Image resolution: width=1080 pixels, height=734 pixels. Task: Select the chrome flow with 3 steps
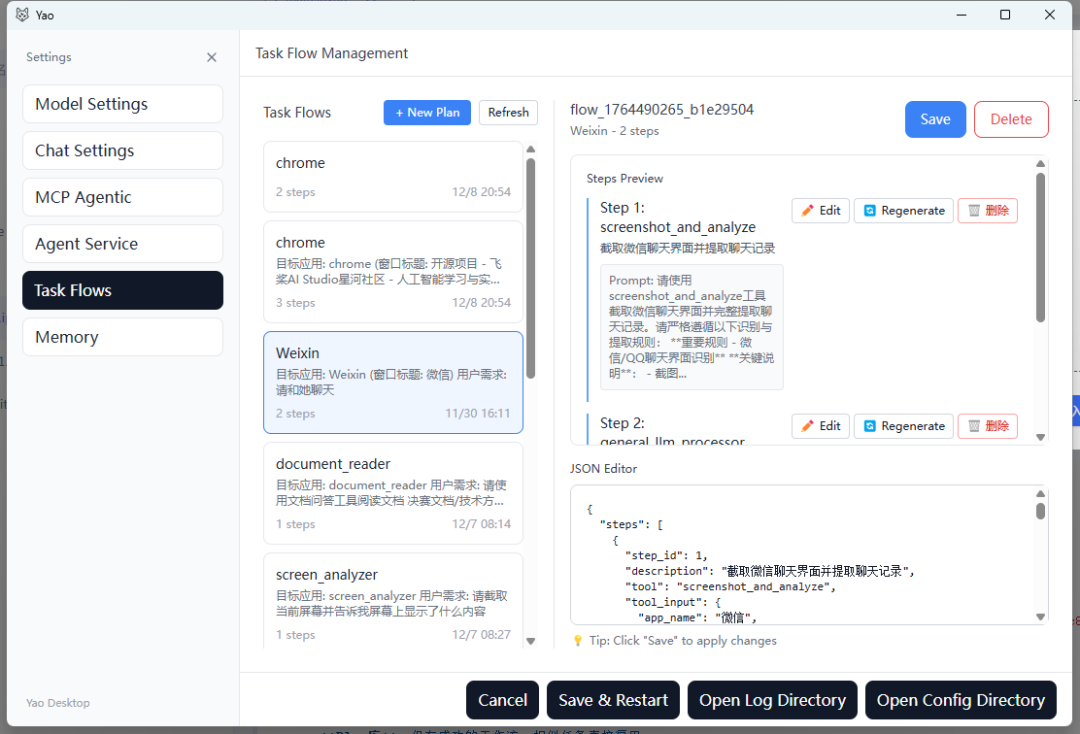393,272
